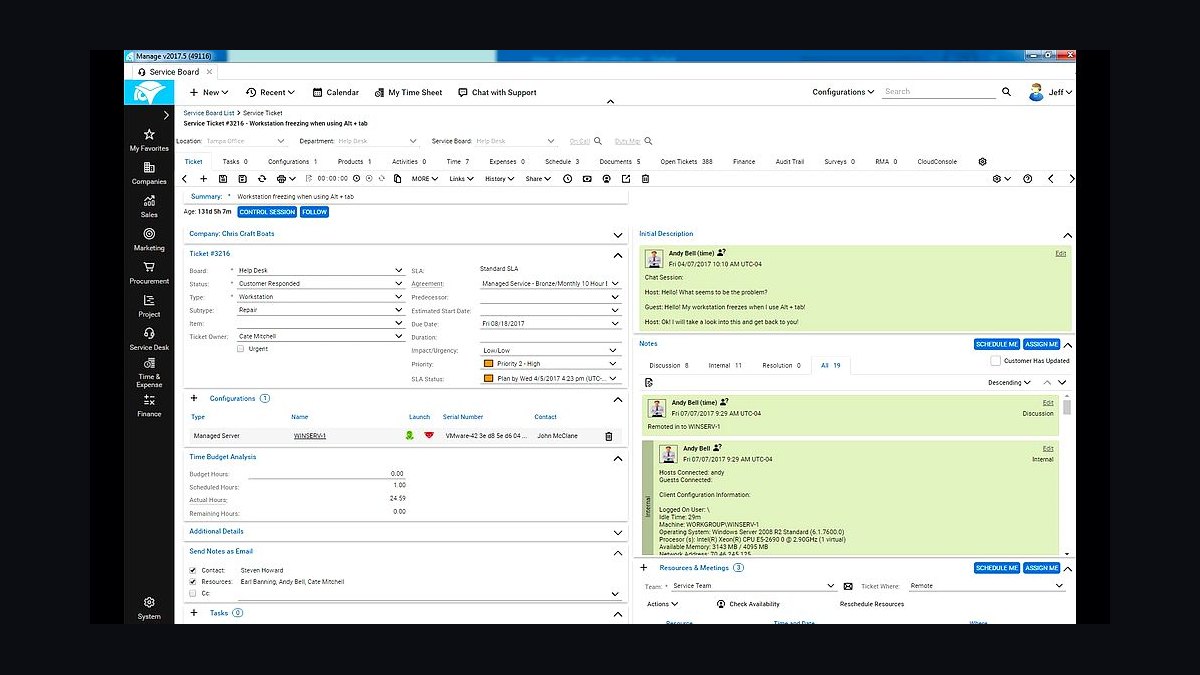The image size is (1200, 675).
Task: Open the Status dropdown Customer Responded
Action: 320,283
